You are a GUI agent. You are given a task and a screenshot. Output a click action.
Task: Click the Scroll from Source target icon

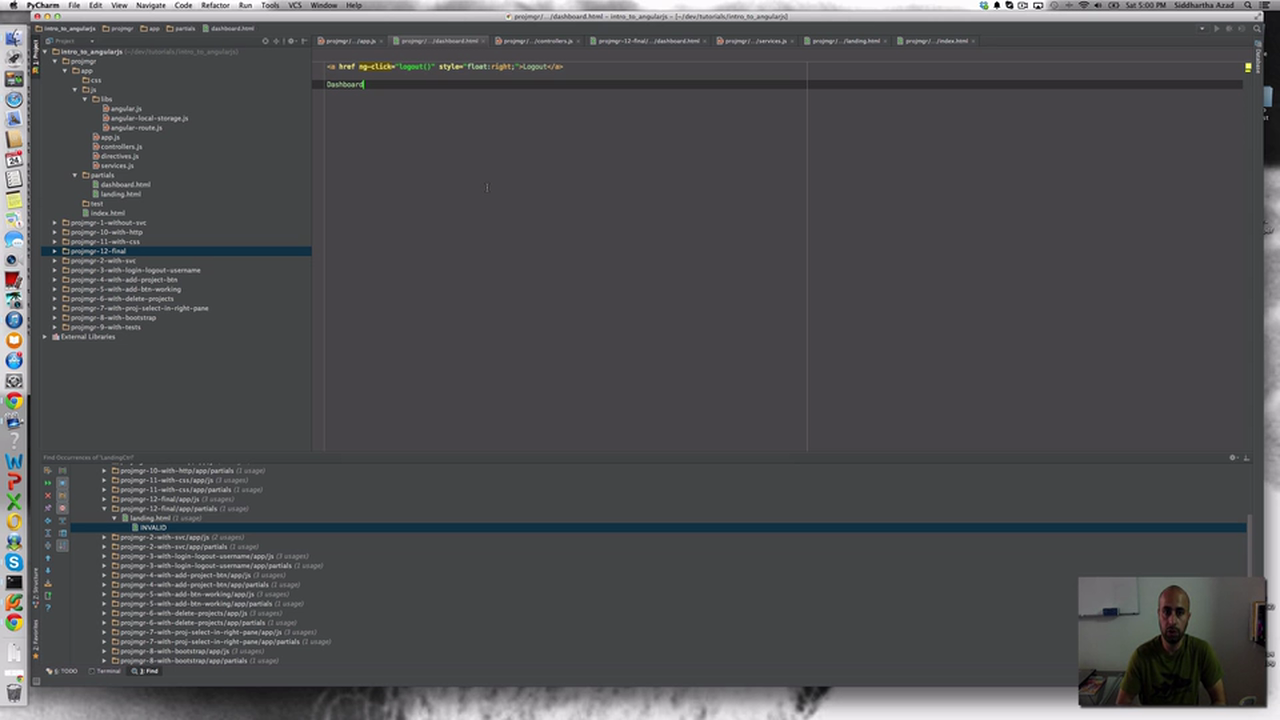click(x=265, y=41)
